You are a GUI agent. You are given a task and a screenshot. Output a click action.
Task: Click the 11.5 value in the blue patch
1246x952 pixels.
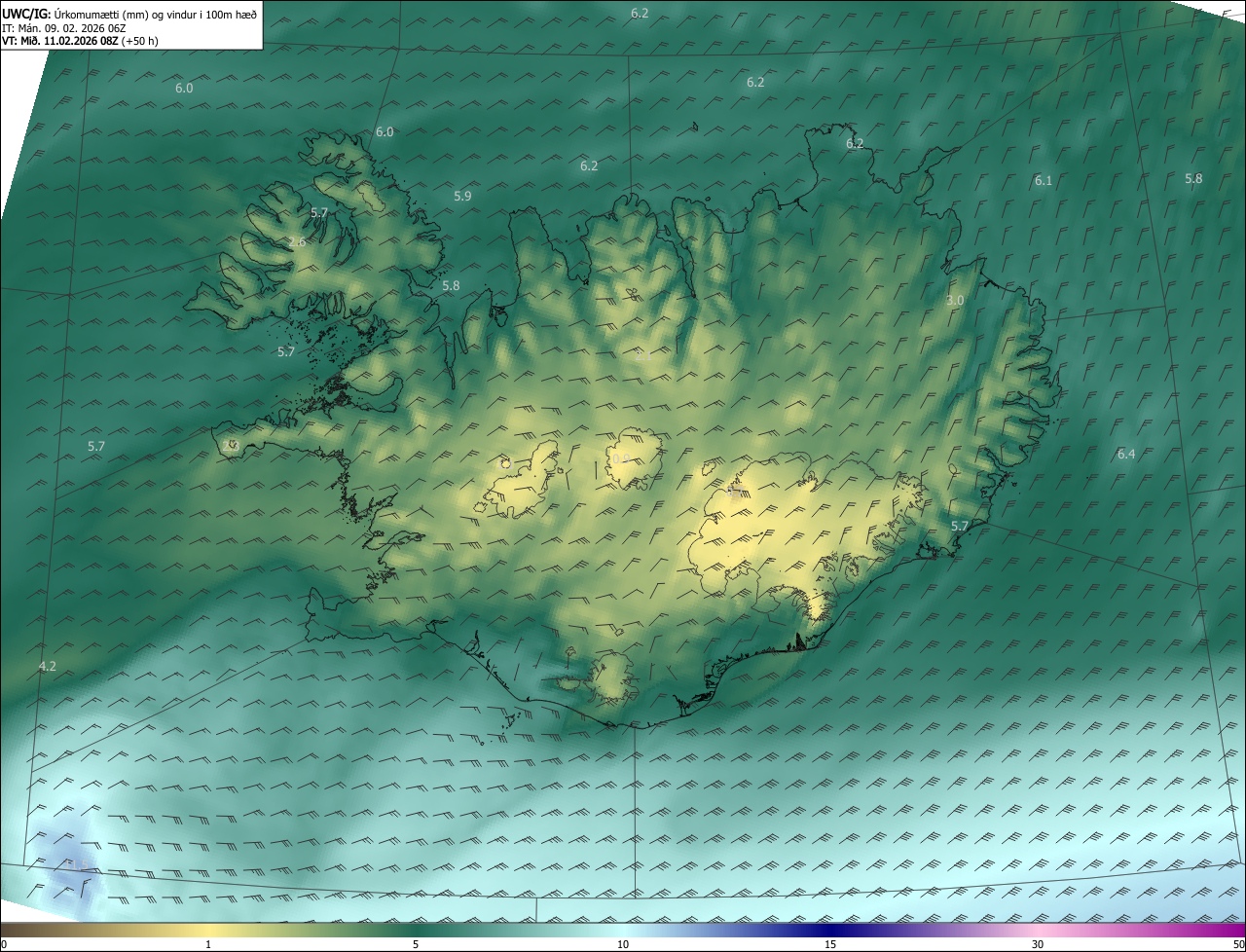click(x=76, y=863)
